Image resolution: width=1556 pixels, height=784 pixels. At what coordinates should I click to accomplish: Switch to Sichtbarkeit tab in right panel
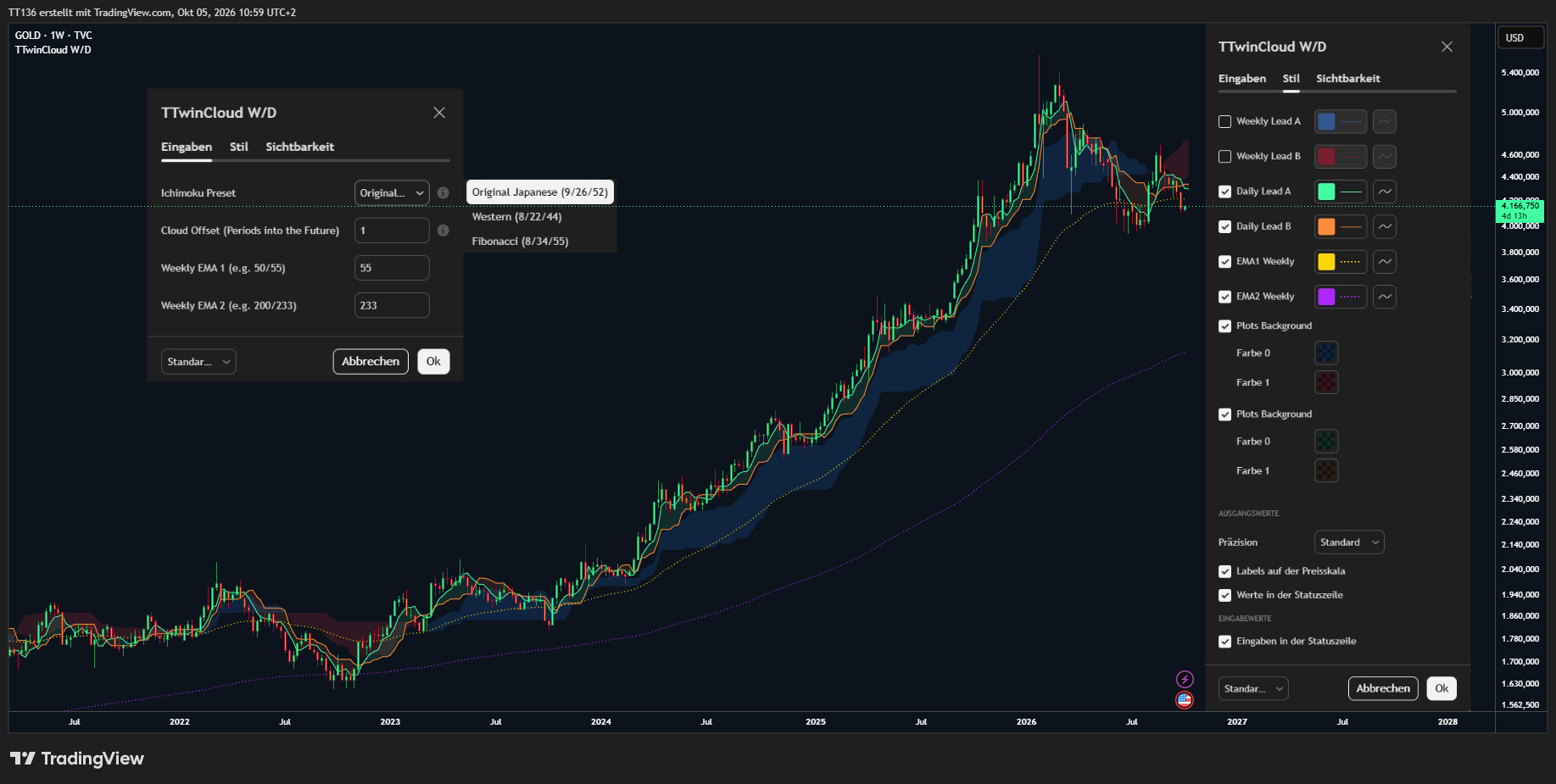[x=1348, y=79]
